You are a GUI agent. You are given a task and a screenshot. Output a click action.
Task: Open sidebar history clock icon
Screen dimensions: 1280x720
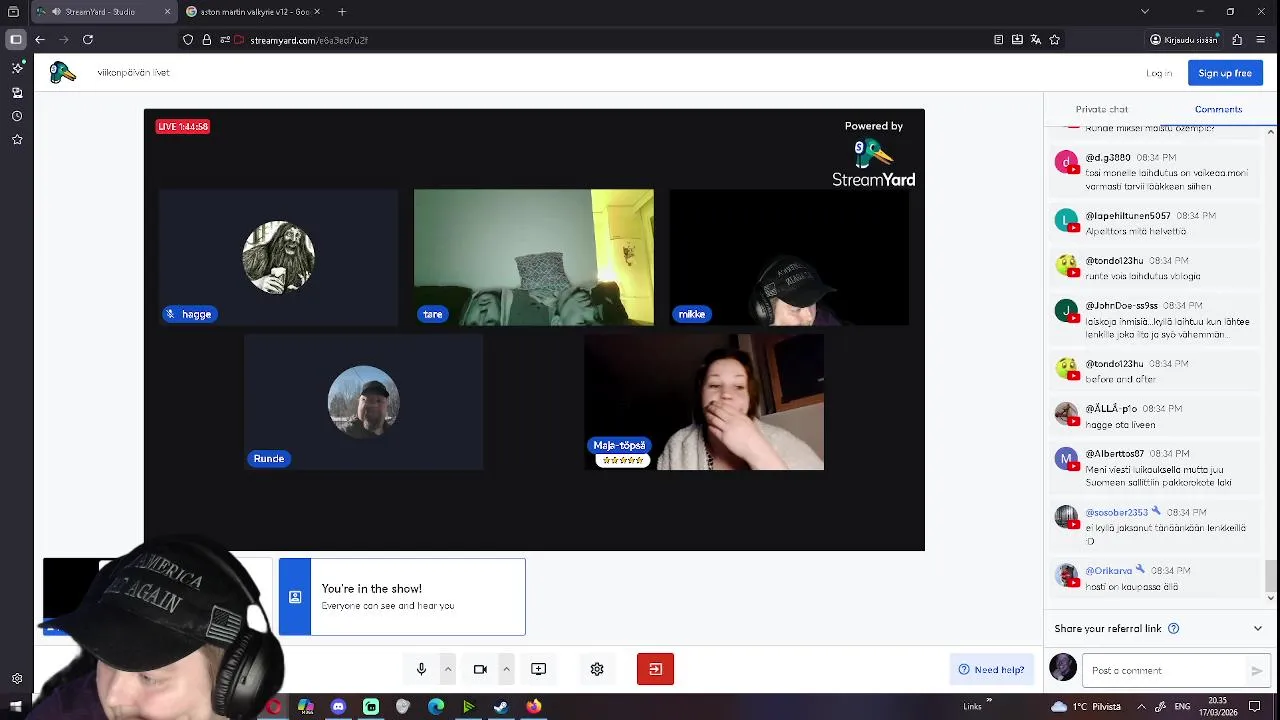click(x=17, y=116)
